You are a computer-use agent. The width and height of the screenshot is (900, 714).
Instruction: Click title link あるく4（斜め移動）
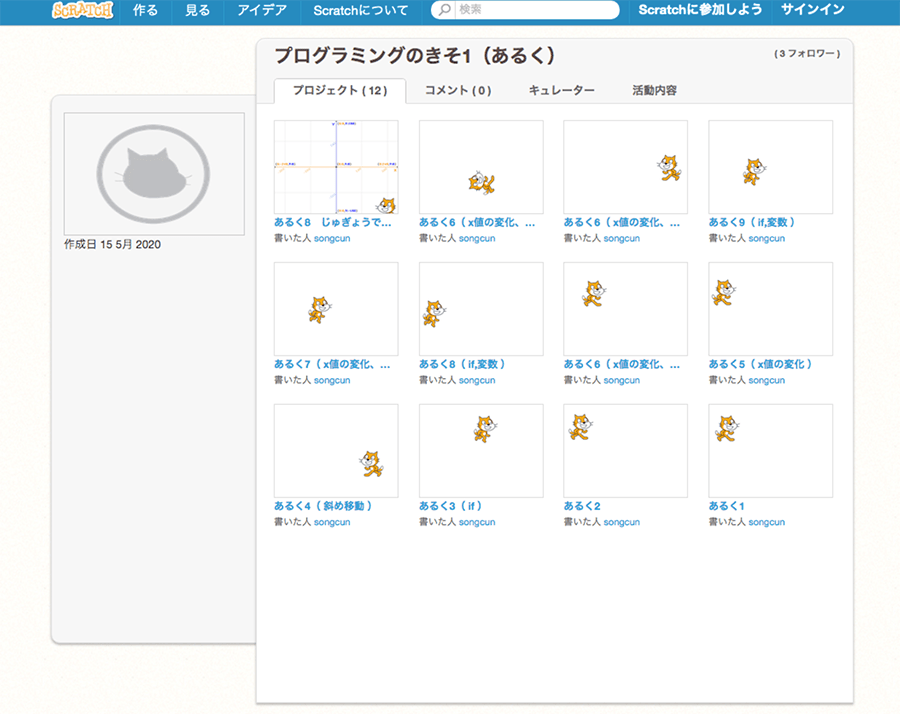(x=323, y=506)
